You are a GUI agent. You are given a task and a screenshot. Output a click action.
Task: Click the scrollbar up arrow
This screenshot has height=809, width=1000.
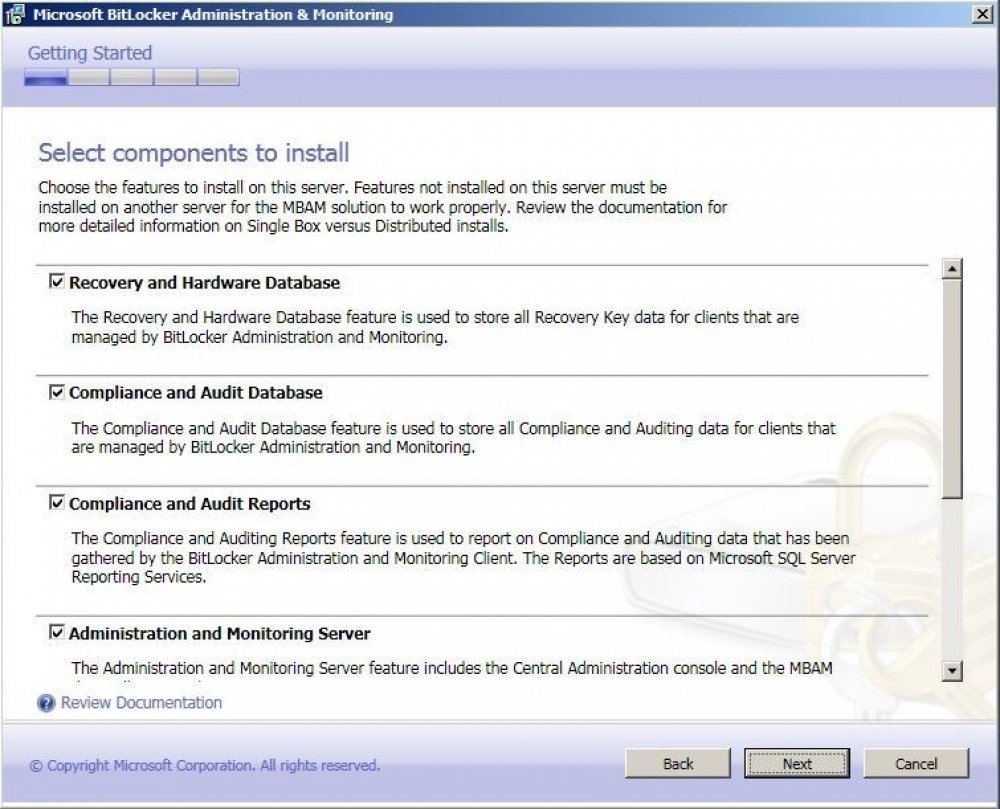coord(952,269)
